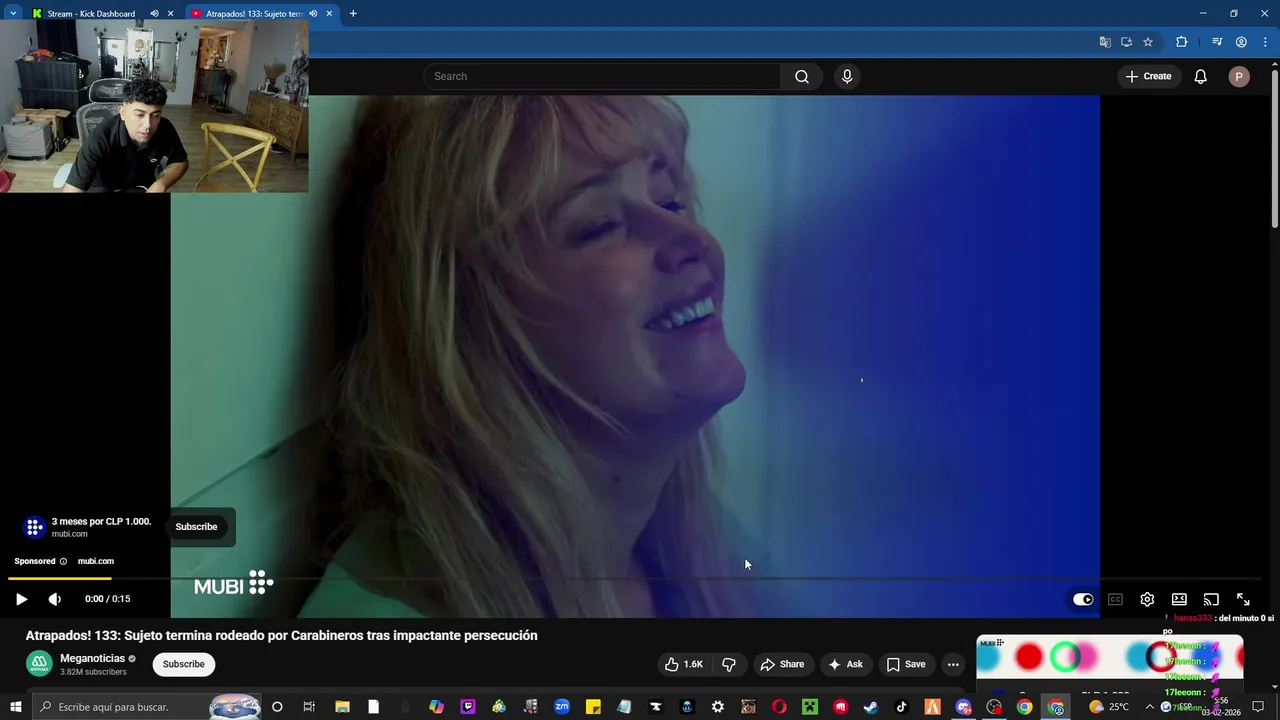Close the Stream - Kick Dashboard tab
This screenshot has width=1280, height=720.
pos(170,14)
